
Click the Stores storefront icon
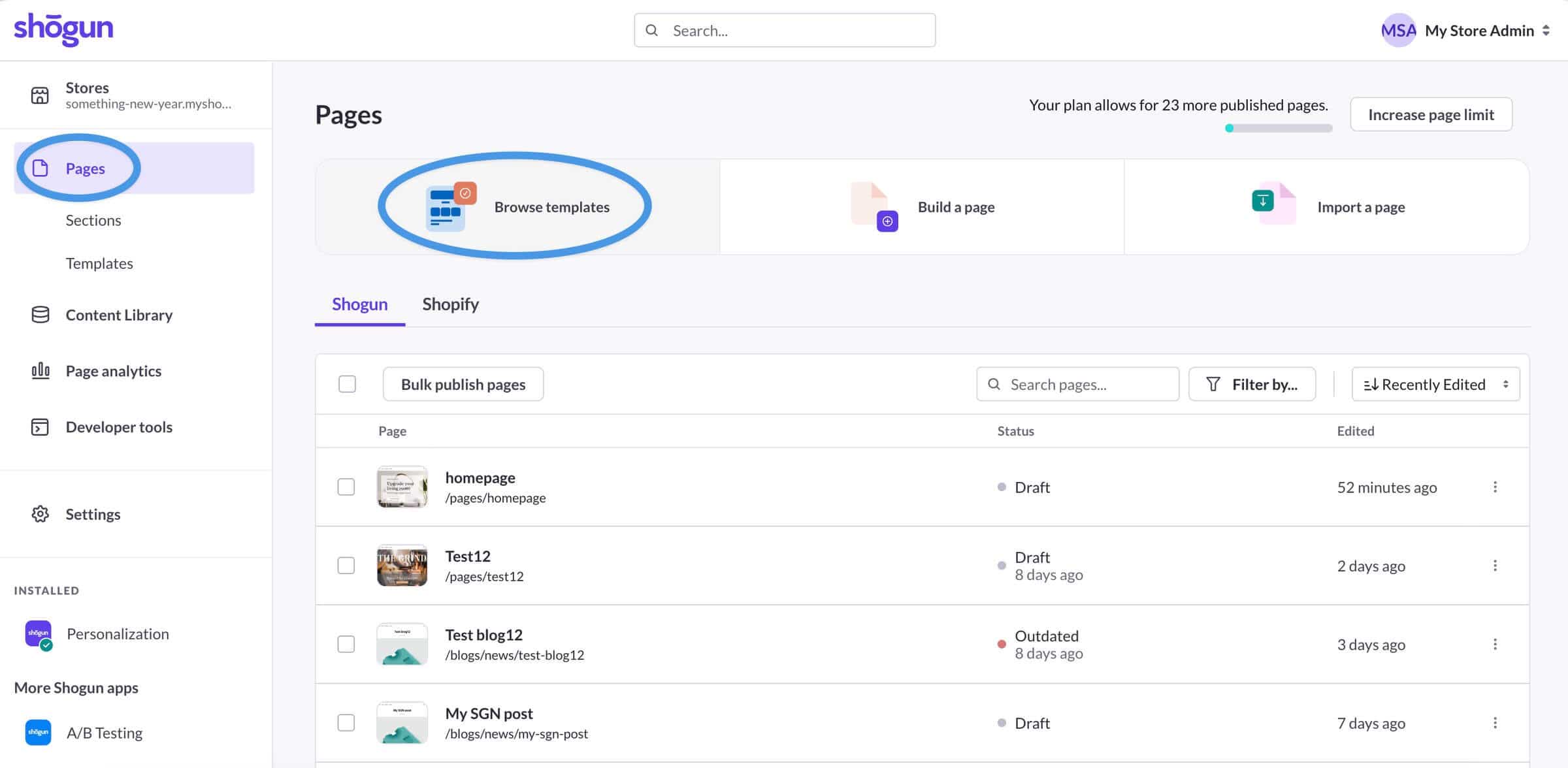(40, 95)
